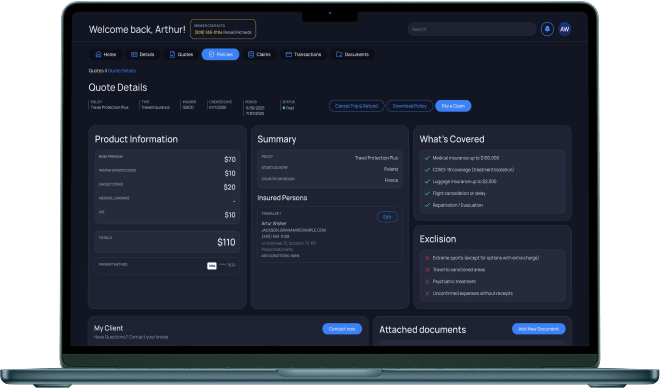Click Travel to sanctioned areas exclusion
Viewport: 660px width, 388px height.
click(x=459, y=270)
